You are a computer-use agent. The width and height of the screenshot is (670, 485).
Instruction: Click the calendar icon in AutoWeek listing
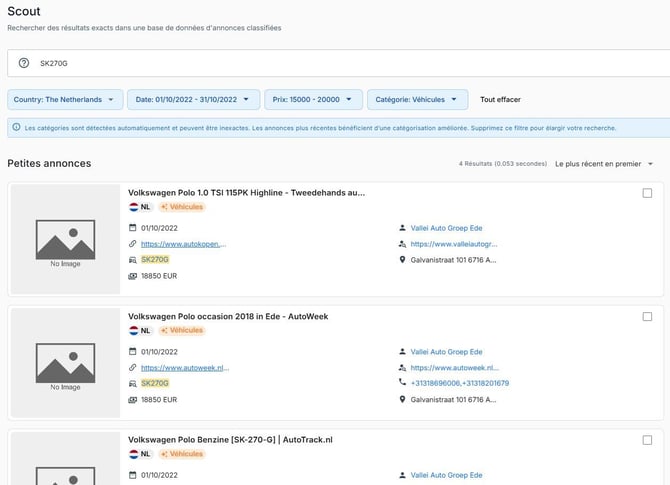pos(132,351)
